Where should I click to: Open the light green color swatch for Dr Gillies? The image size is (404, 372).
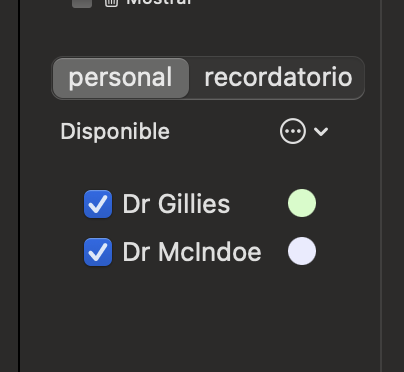pos(302,203)
